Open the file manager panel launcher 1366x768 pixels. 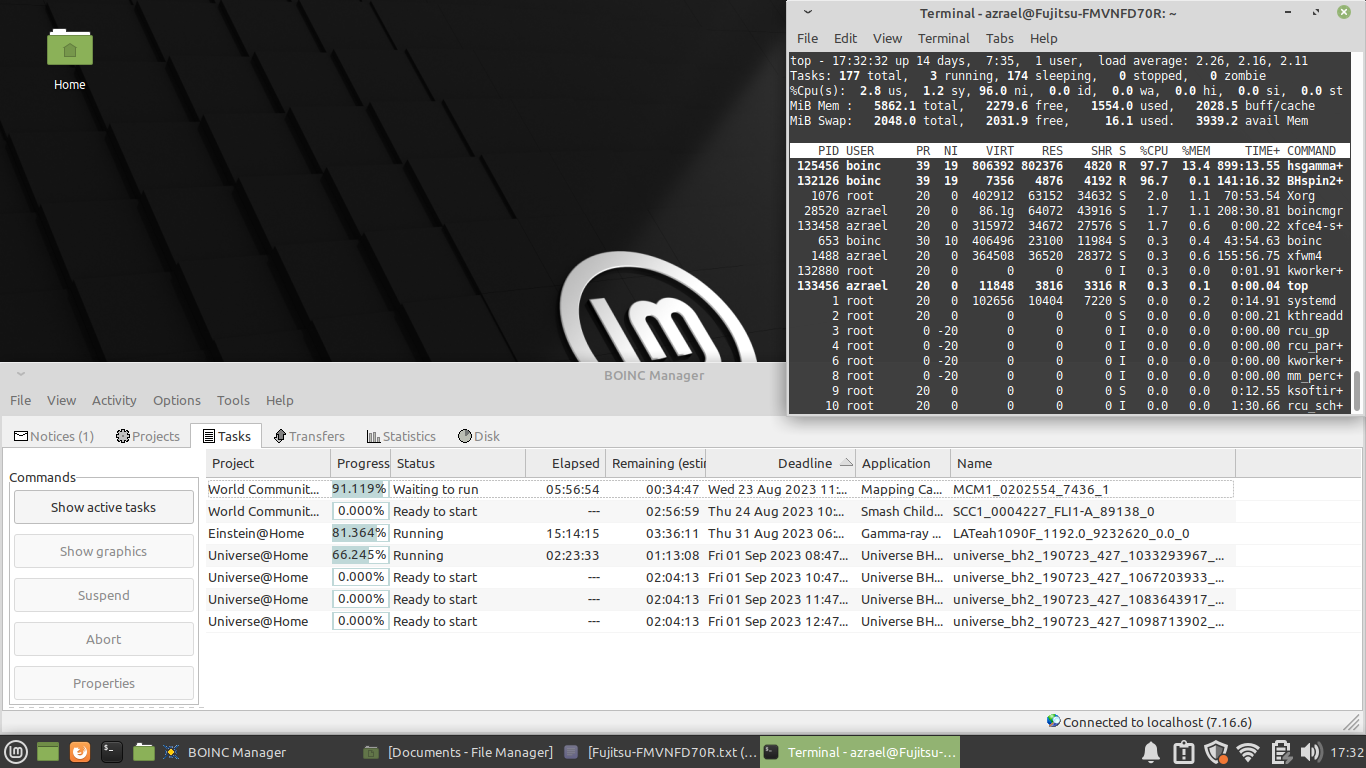pyautogui.click(x=144, y=752)
